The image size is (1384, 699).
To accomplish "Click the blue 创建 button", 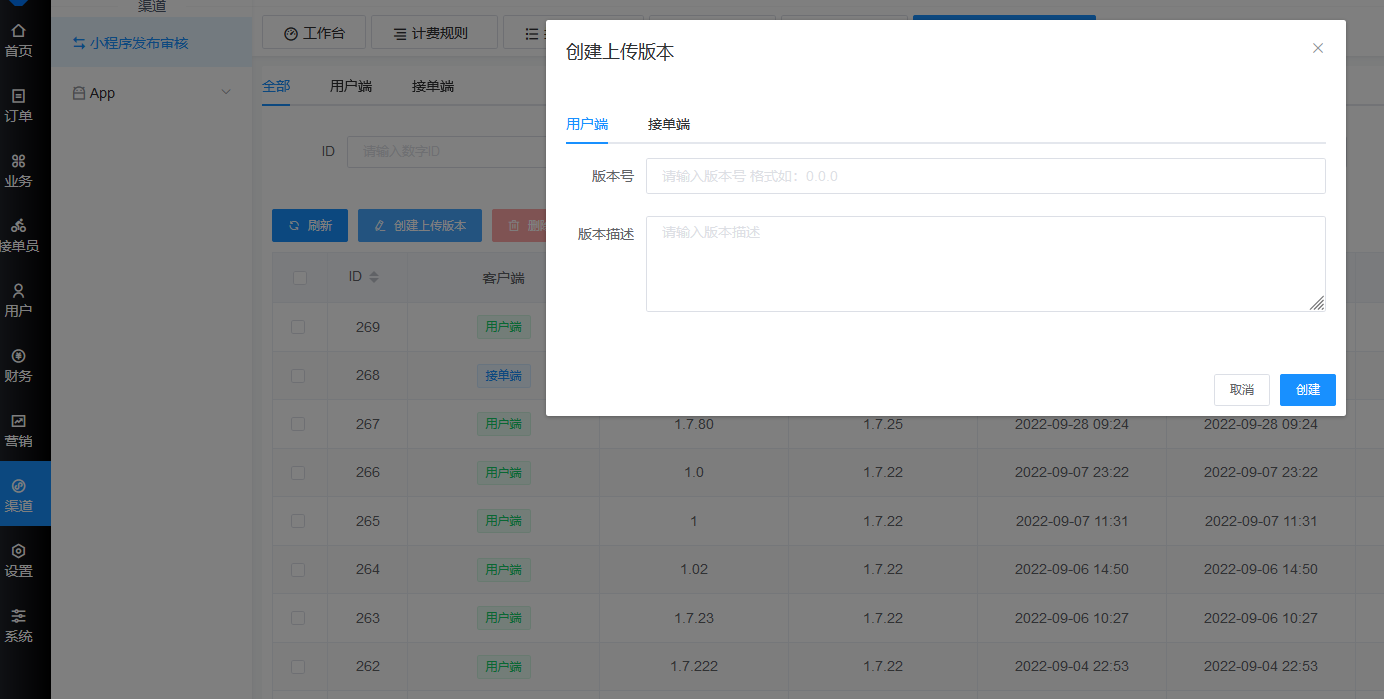I will point(1308,390).
